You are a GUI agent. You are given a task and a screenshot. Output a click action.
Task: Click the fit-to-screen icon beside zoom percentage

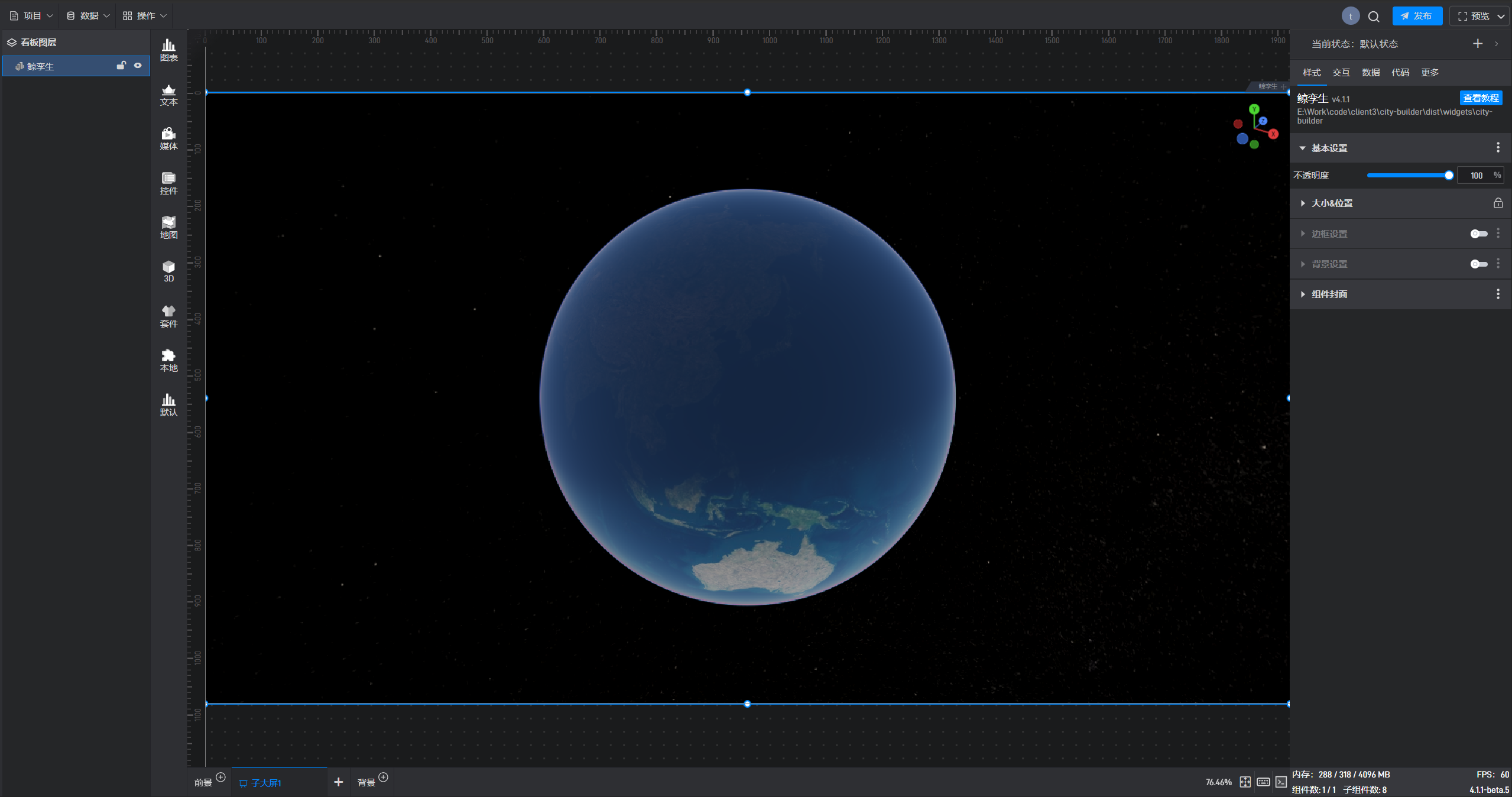tap(1245, 782)
